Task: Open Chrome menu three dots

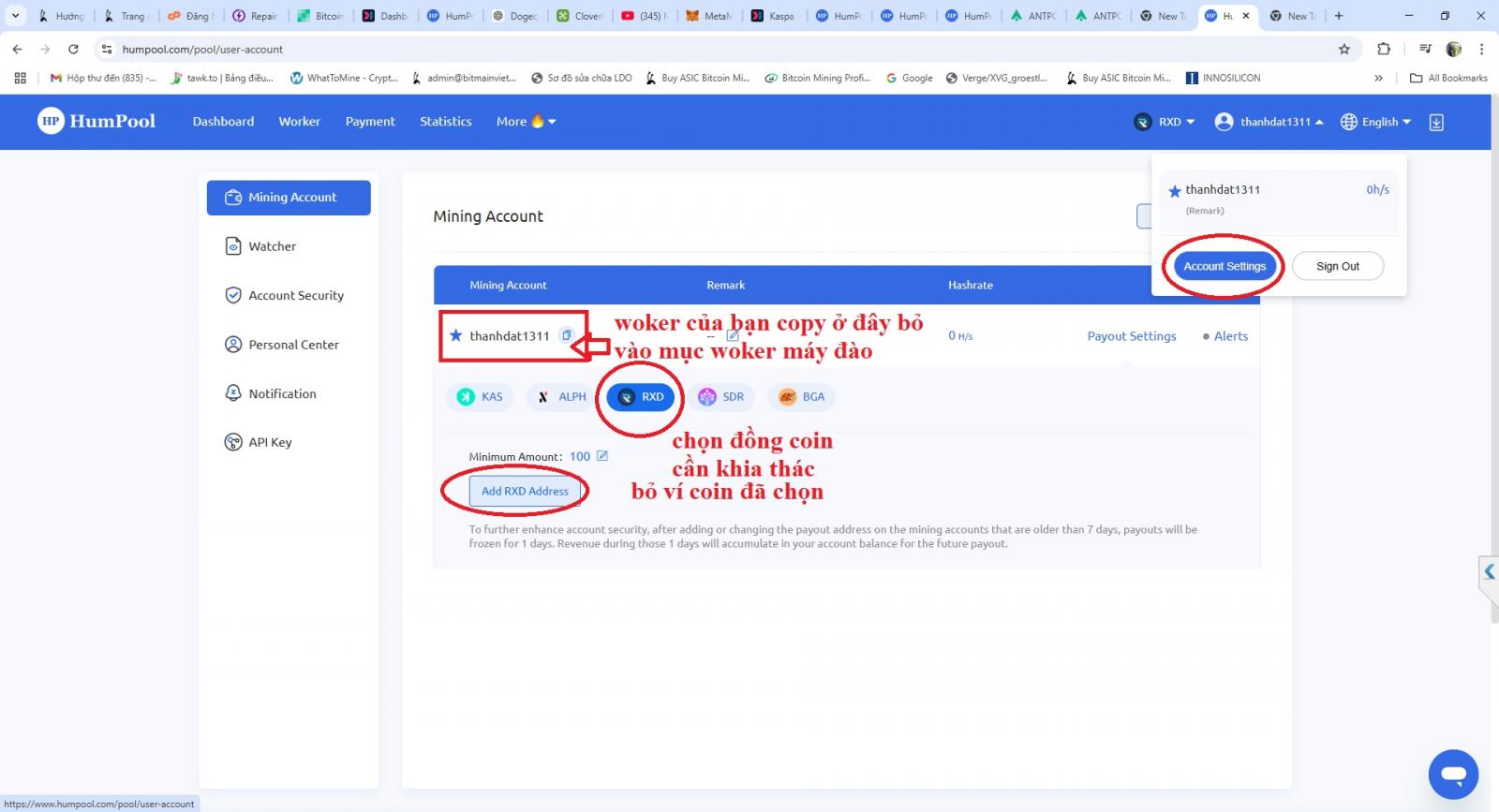Action: (1481, 49)
